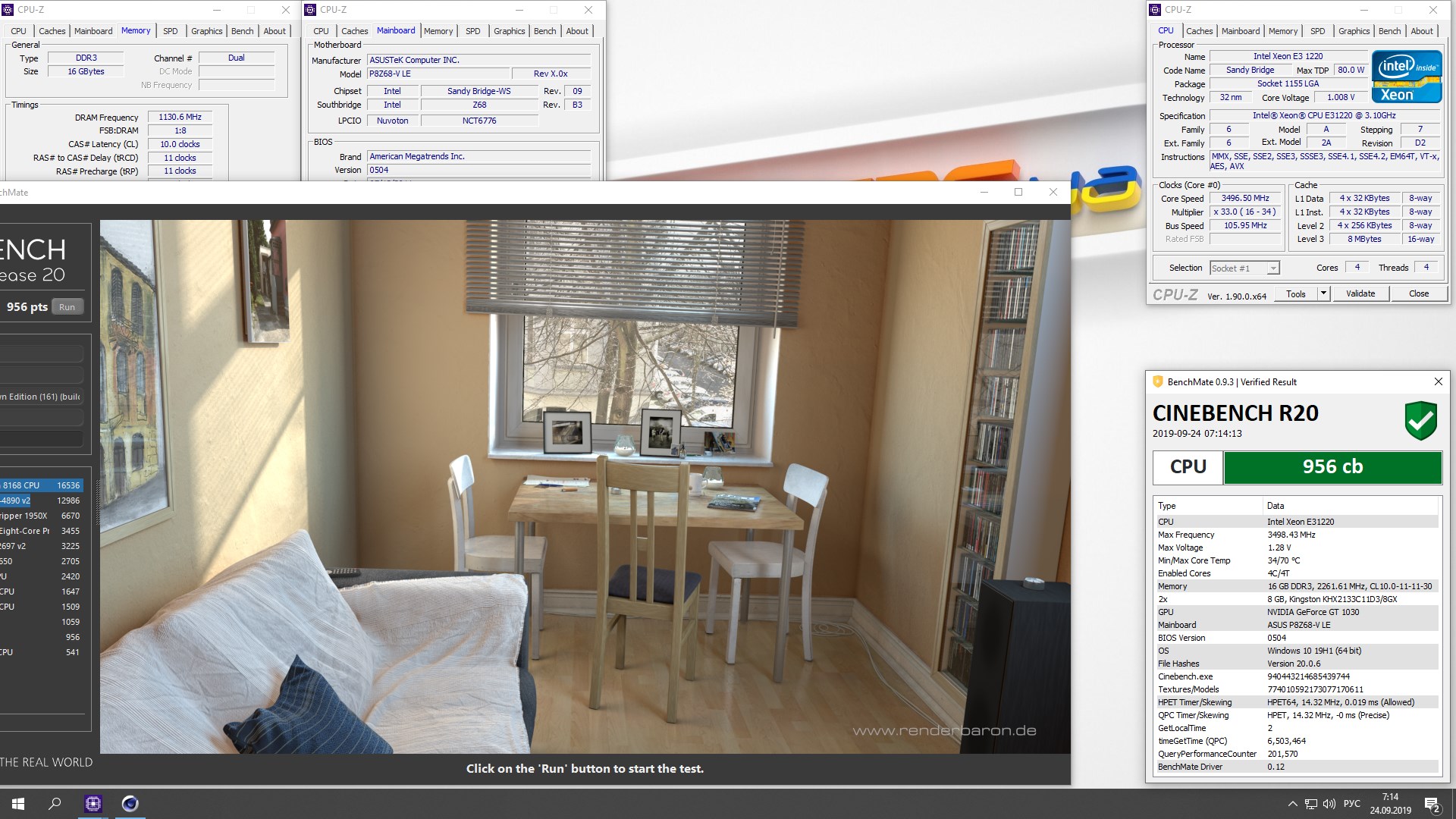The height and width of the screenshot is (819, 1456).
Task: Click the CAS# Latency value 10.0 clocks
Action: pyautogui.click(x=180, y=144)
